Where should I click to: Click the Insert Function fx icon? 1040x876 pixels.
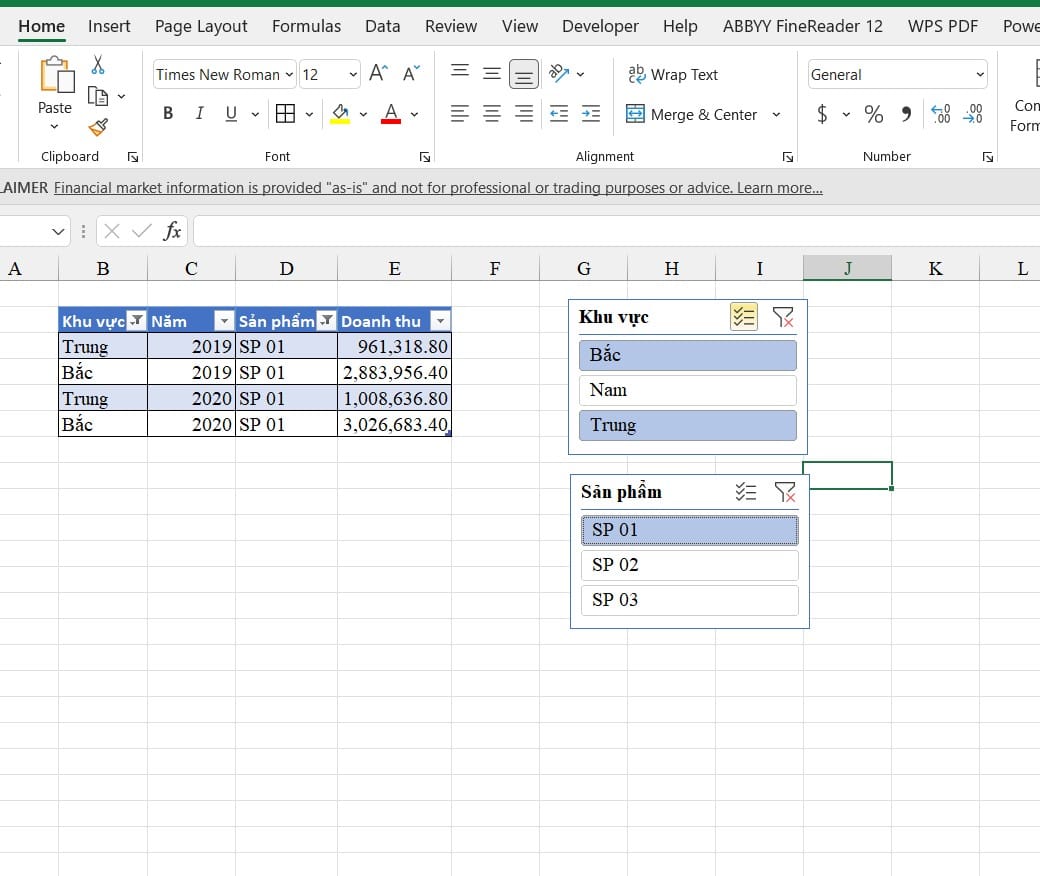point(172,231)
